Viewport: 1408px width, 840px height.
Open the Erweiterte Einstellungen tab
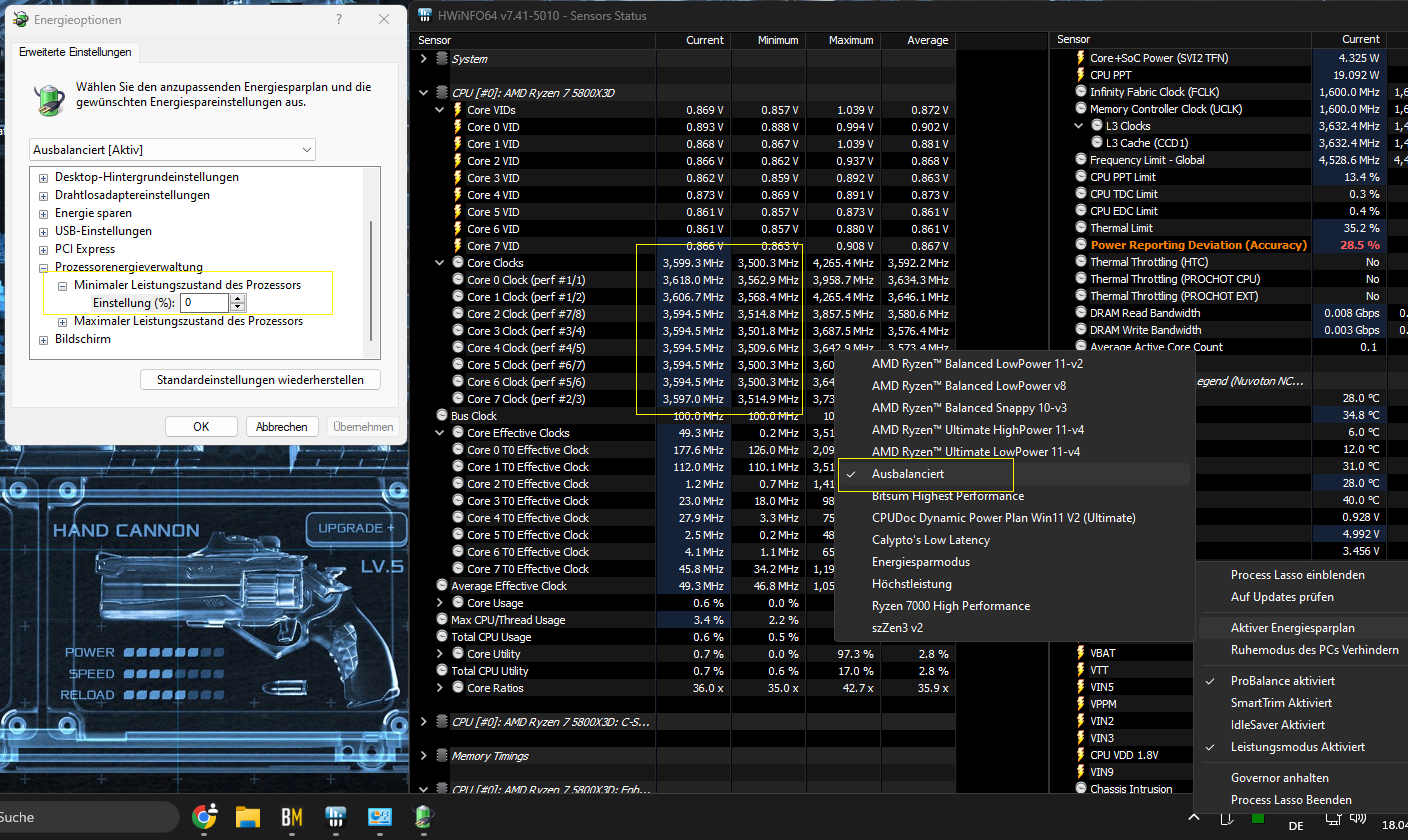75,52
